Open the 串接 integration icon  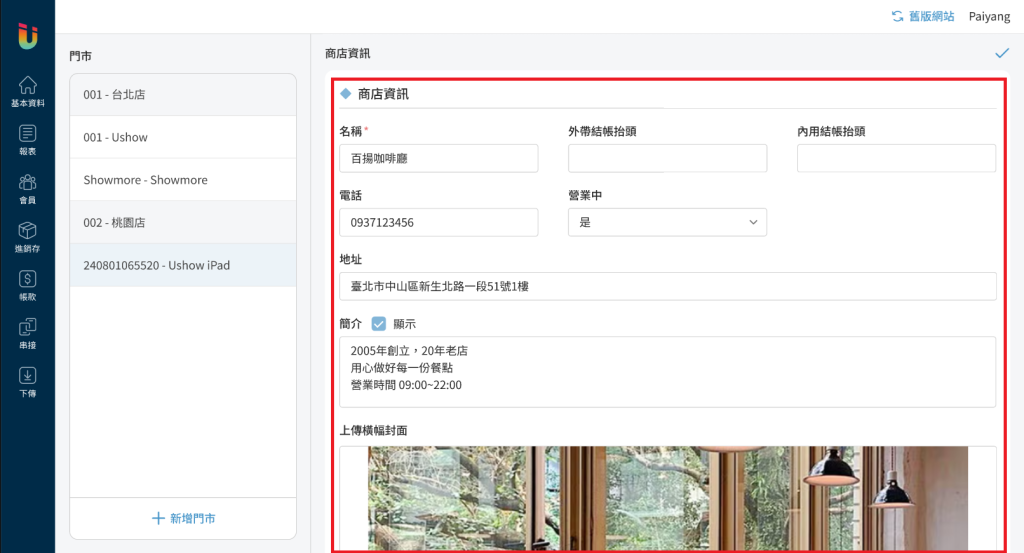tap(27, 332)
